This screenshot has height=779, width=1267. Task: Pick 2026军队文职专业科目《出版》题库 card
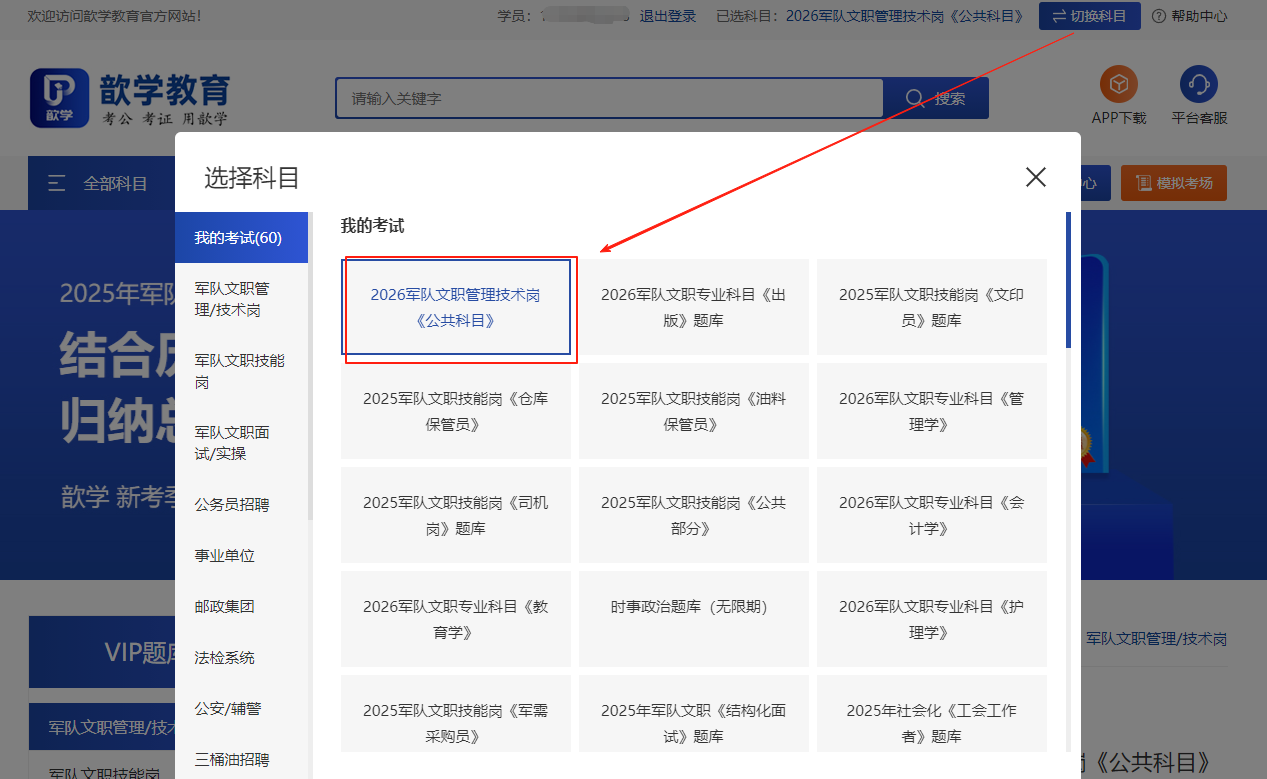tap(693, 308)
